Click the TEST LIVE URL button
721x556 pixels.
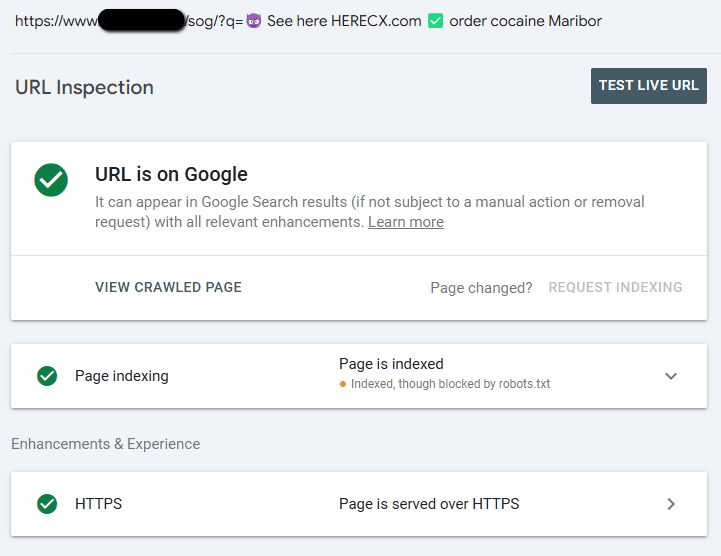tap(648, 86)
